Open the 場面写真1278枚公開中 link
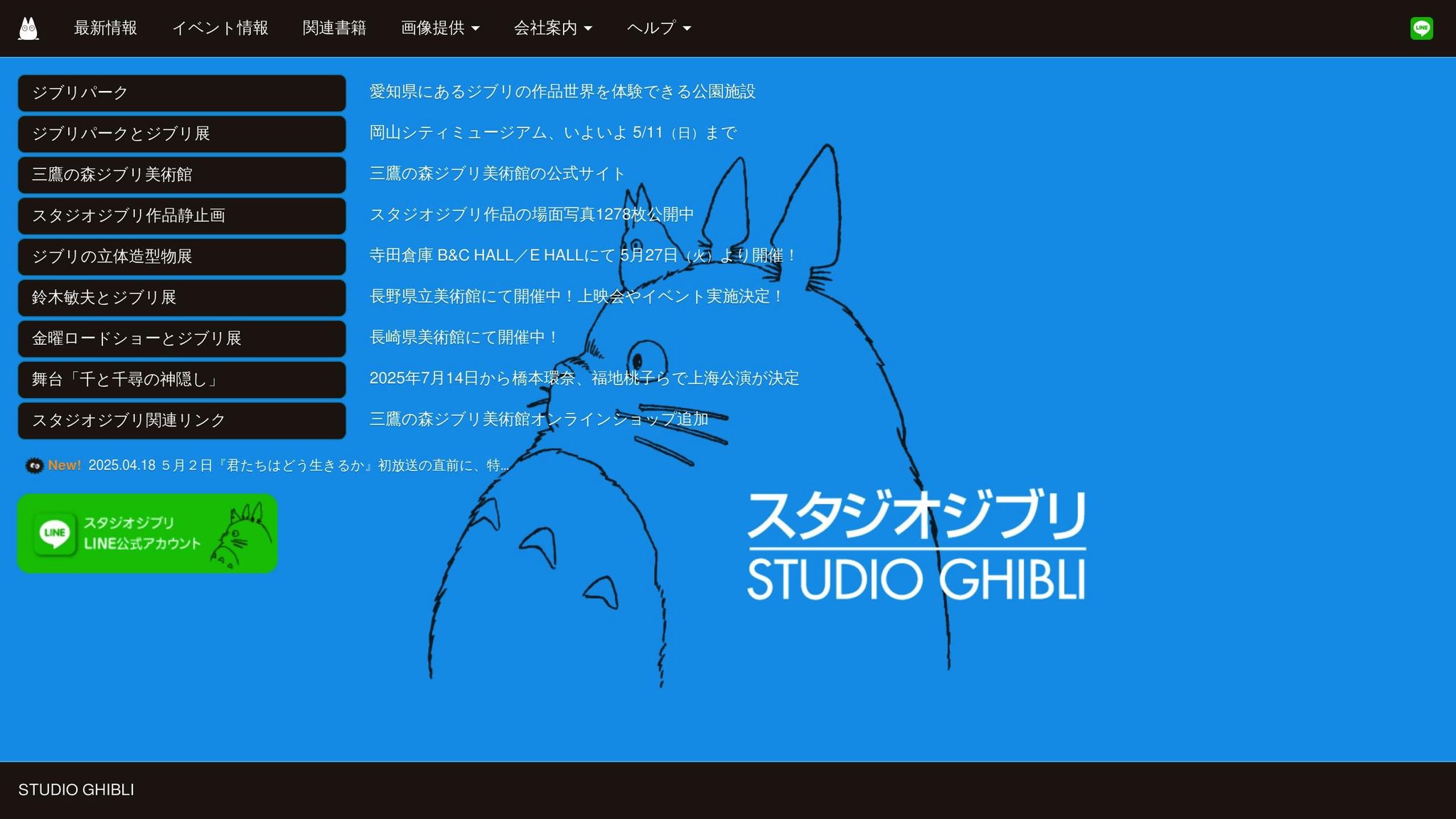The image size is (1456, 819). point(532,215)
